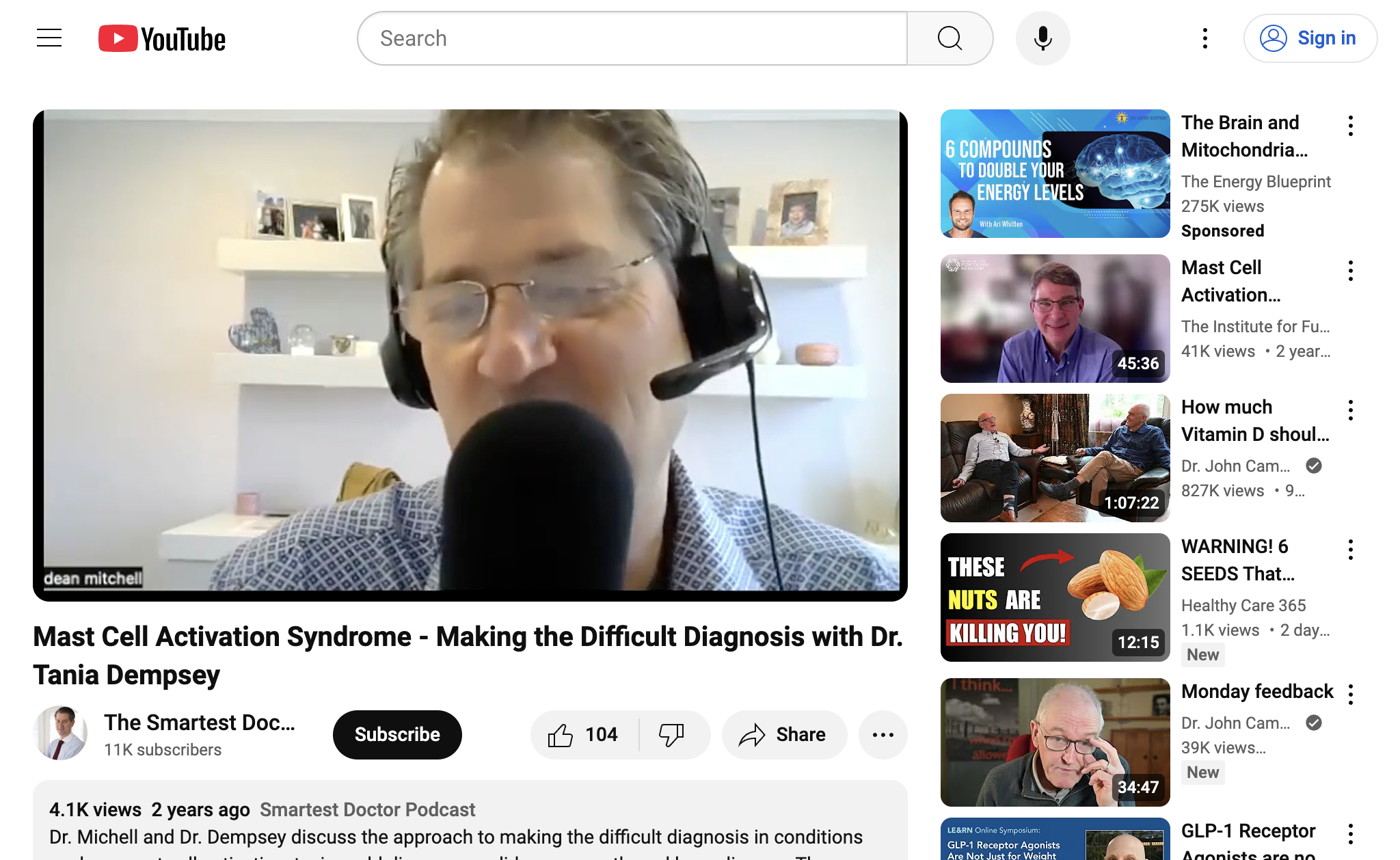Start voice search with microphone
1400x860 pixels.
pyautogui.click(x=1042, y=38)
